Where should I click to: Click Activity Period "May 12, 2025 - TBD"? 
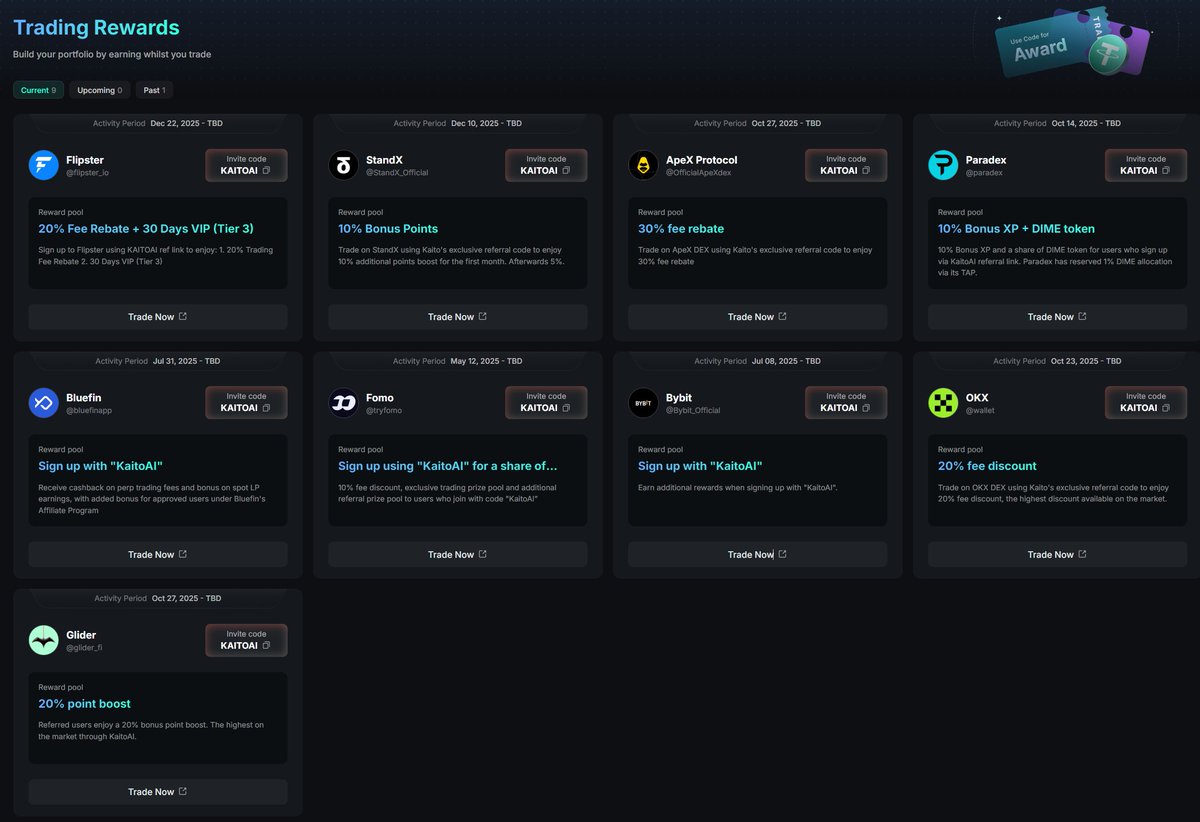tap(487, 361)
